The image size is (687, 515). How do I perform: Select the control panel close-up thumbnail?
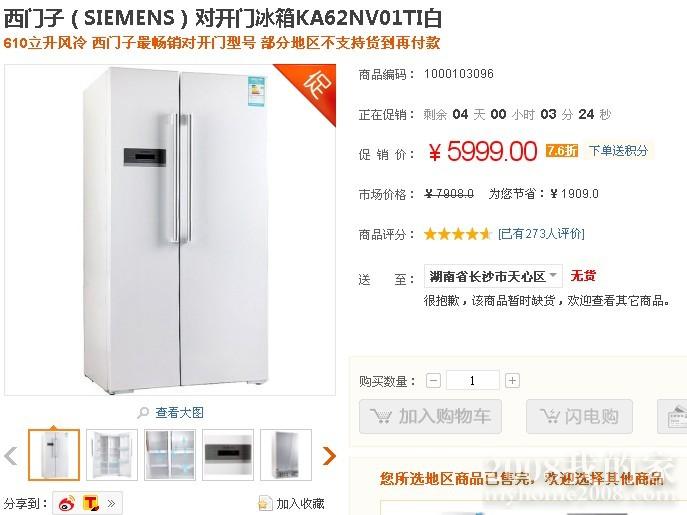(228, 455)
